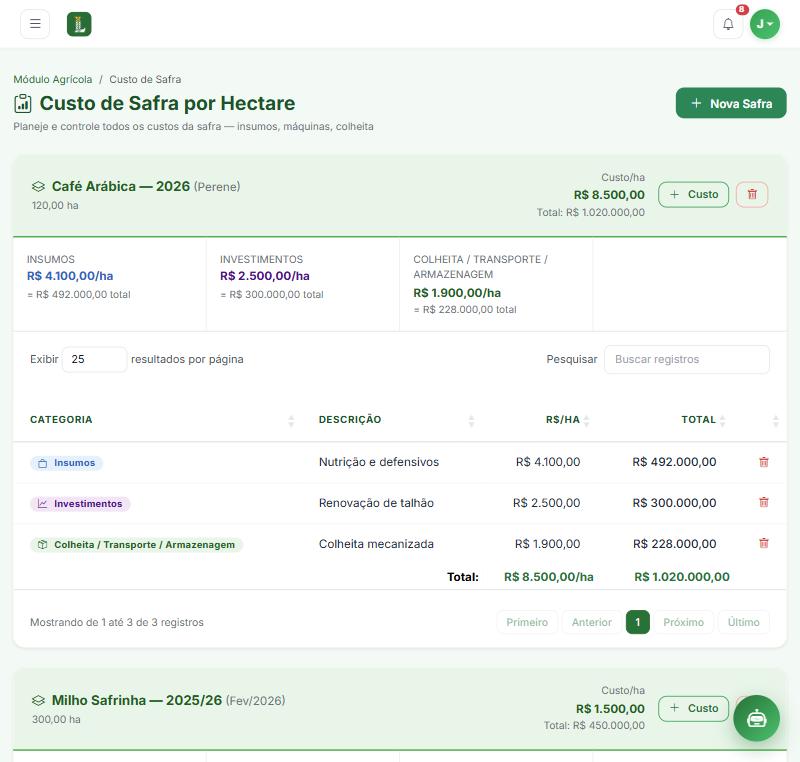This screenshot has width=800, height=762.
Task: Delete the Colheita mecanizada row
Action: (764, 543)
